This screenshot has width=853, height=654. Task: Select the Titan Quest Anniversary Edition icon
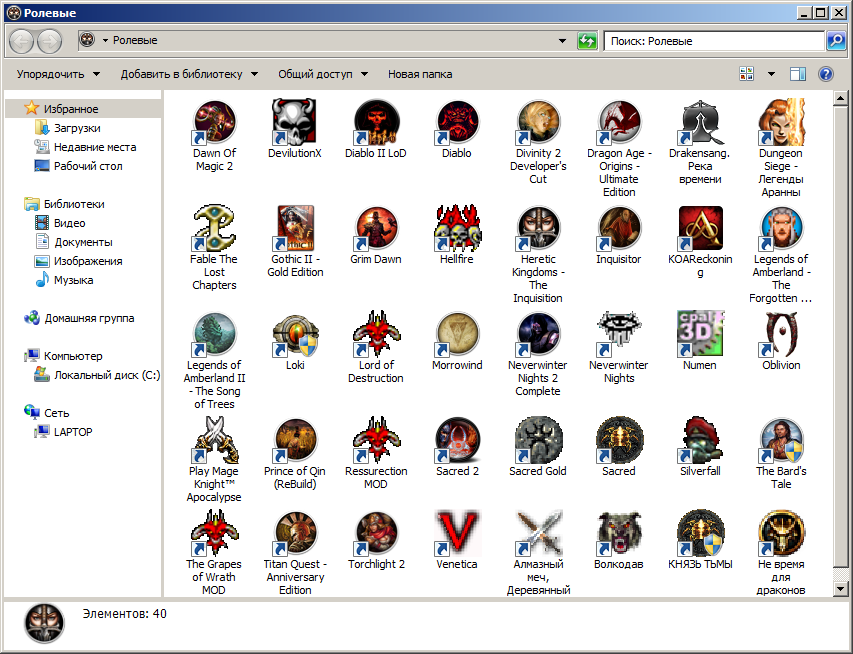(294, 533)
